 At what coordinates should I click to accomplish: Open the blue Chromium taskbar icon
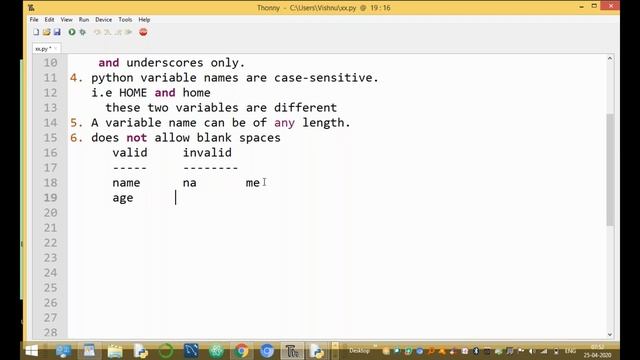267,351
